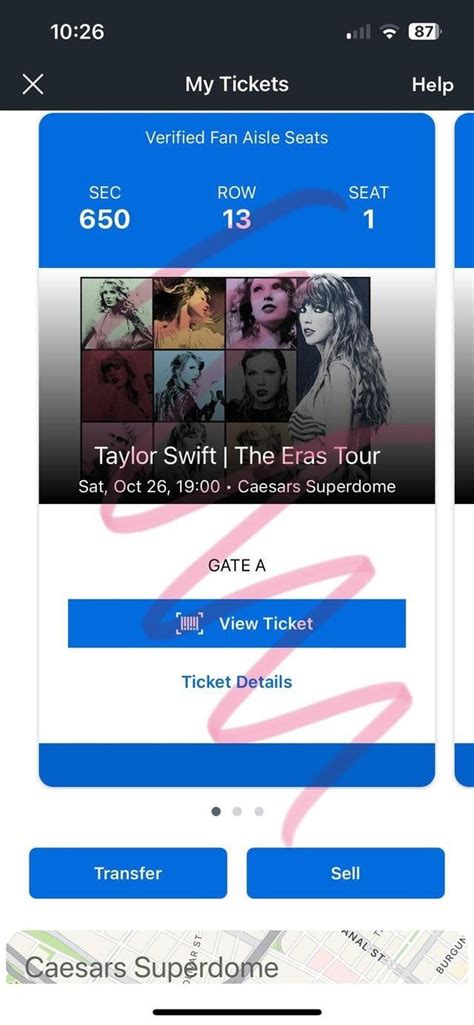Viewport: 474px width, 1025px height.
Task: Select the second page indicator dot
Action: (237, 811)
